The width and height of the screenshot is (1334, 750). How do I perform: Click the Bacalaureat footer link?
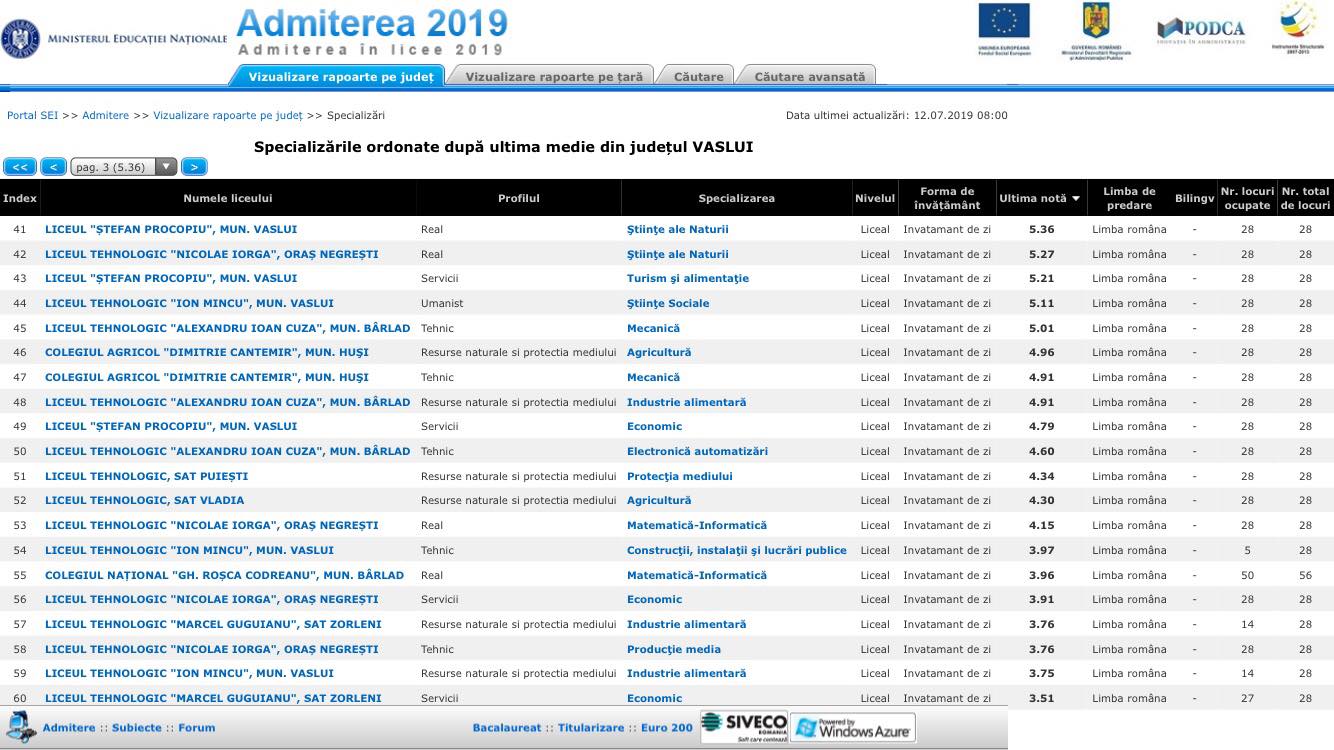pos(507,728)
